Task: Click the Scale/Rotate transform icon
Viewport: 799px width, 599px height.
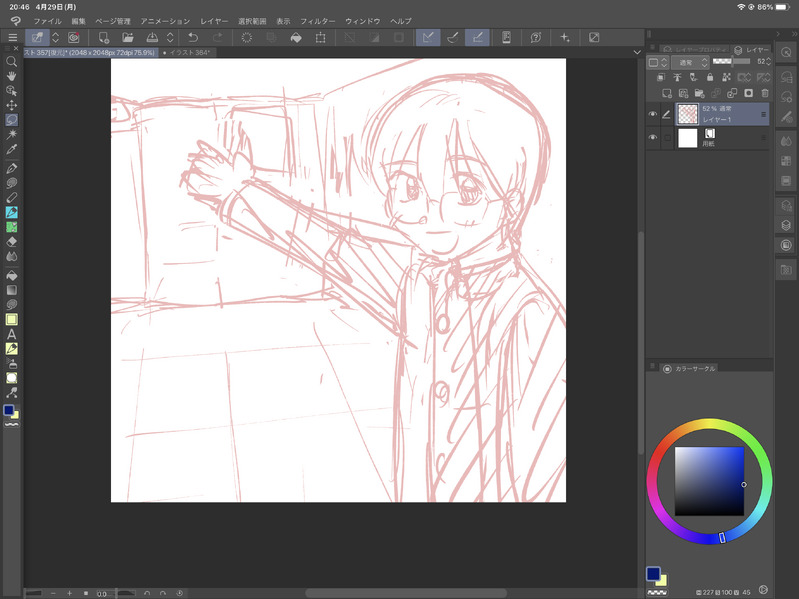Action: [321, 38]
